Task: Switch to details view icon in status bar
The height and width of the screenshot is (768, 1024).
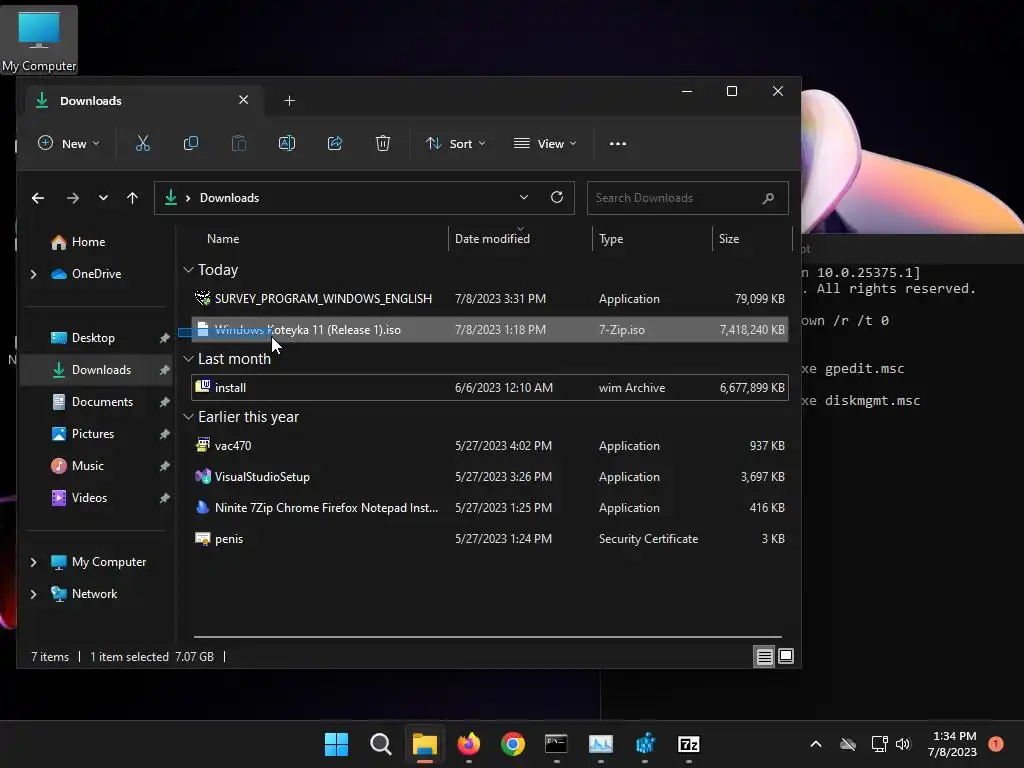Action: (x=764, y=656)
